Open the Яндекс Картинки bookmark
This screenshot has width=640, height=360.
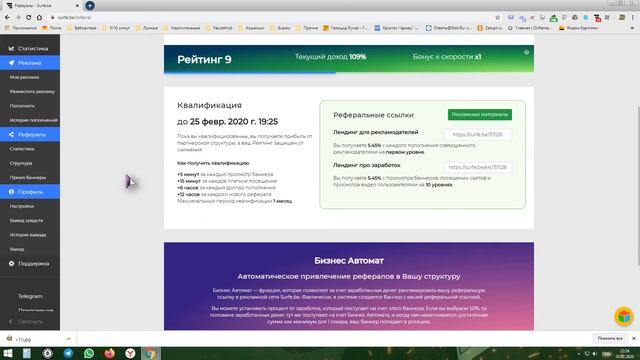point(578,28)
